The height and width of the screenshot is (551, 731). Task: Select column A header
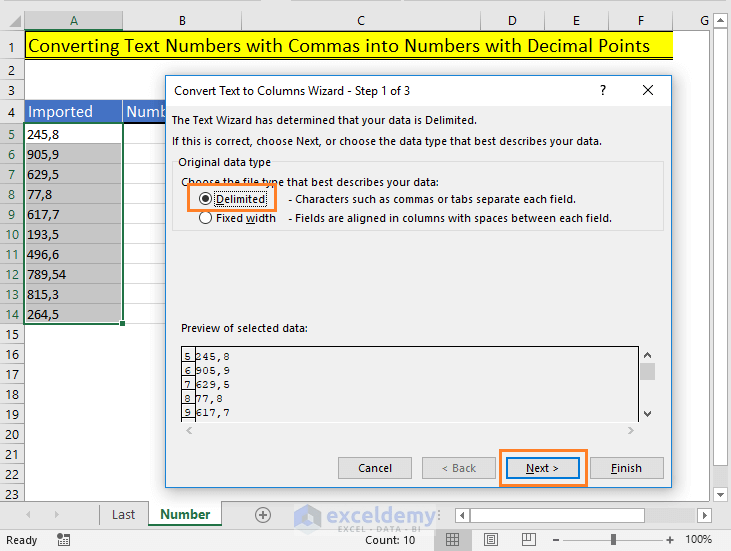(74, 21)
